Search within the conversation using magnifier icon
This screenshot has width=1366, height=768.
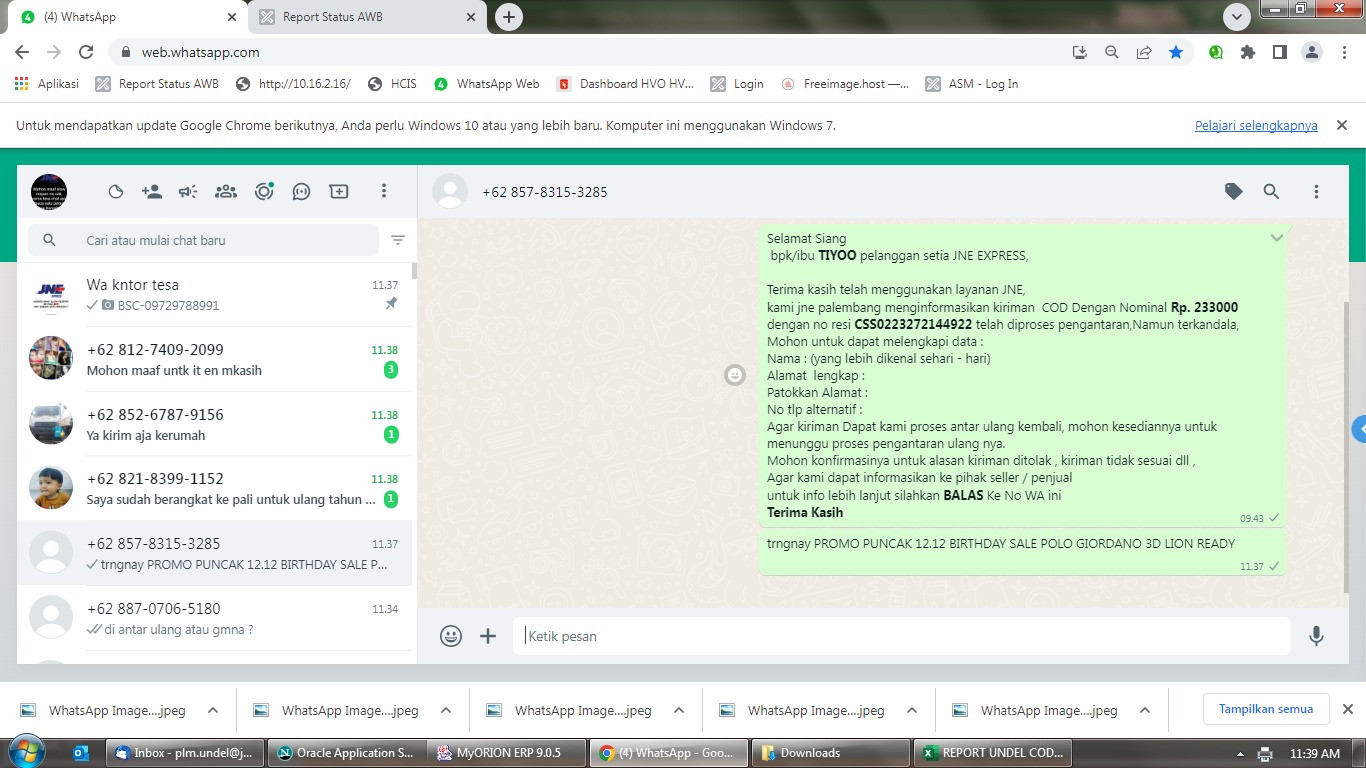click(x=1271, y=192)
